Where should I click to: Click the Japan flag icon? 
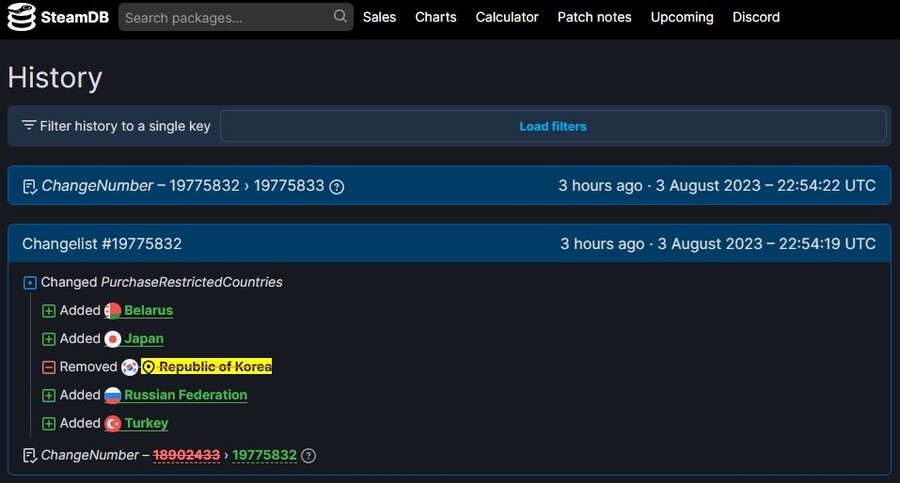[112, 339]
